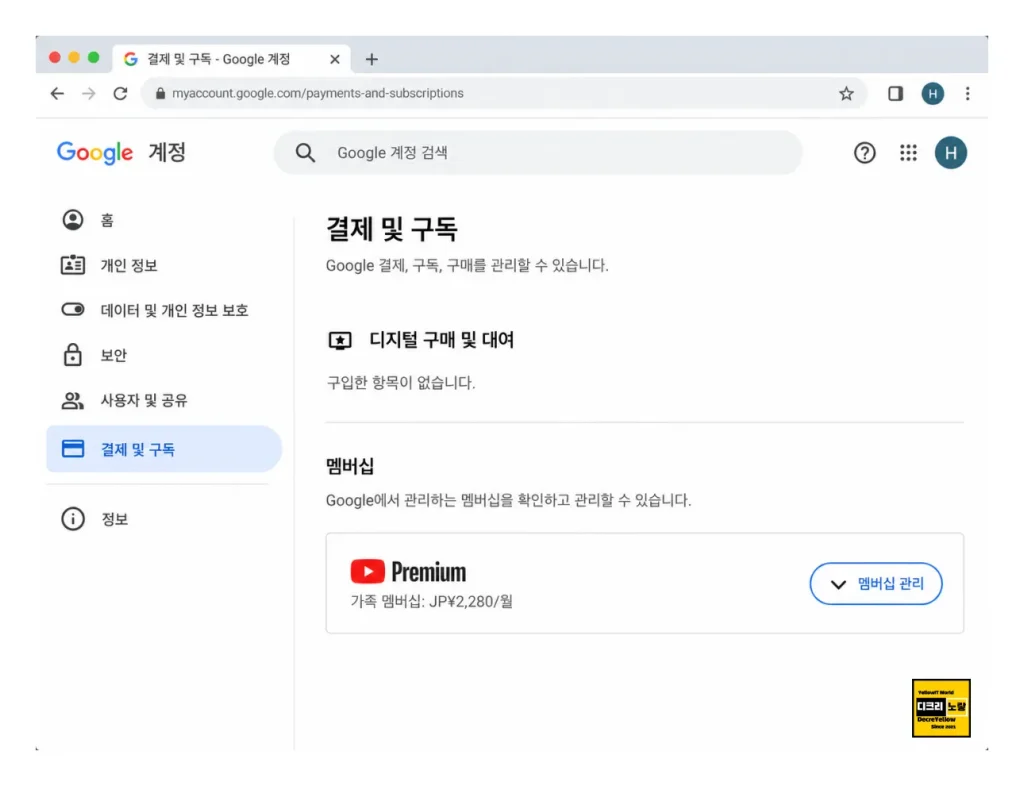Click the 디지털 구매 및 대여 star icon
The height and width of the screenshot is (786, 1024).
[x=340, y=340]
